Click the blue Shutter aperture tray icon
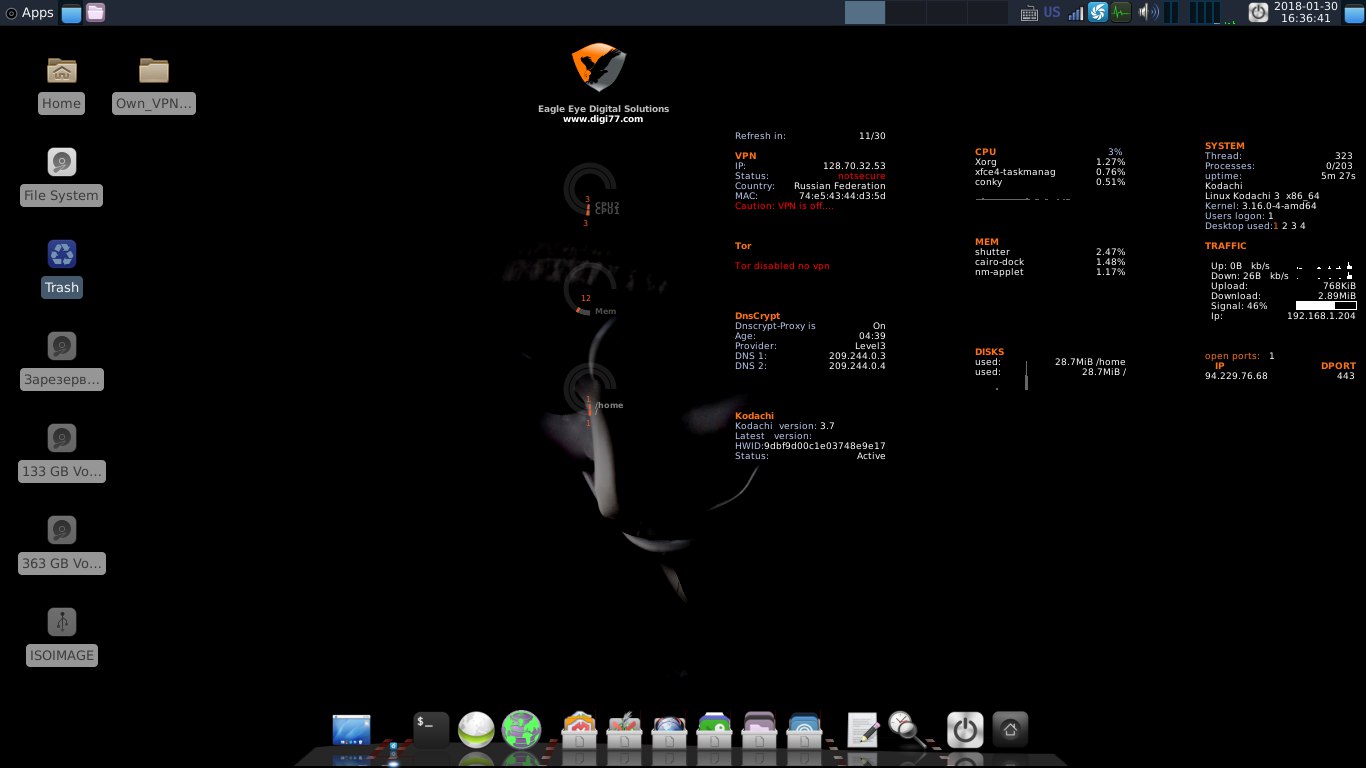1366x768 pixels. tap(1098, 13)
